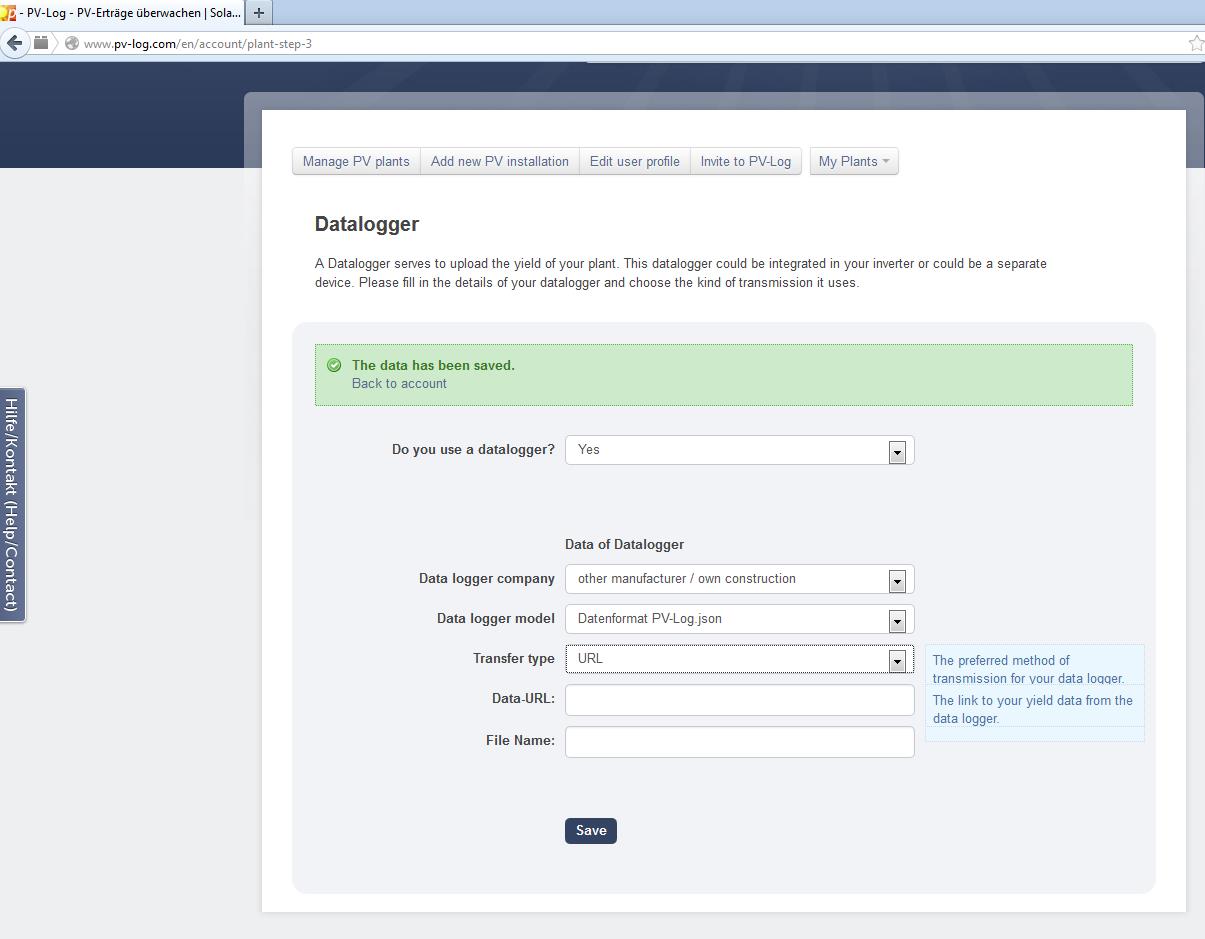Viewport: 1205px width, 939px height.
Task: Select Add new PV installation
Action: [x=499, y=161]
